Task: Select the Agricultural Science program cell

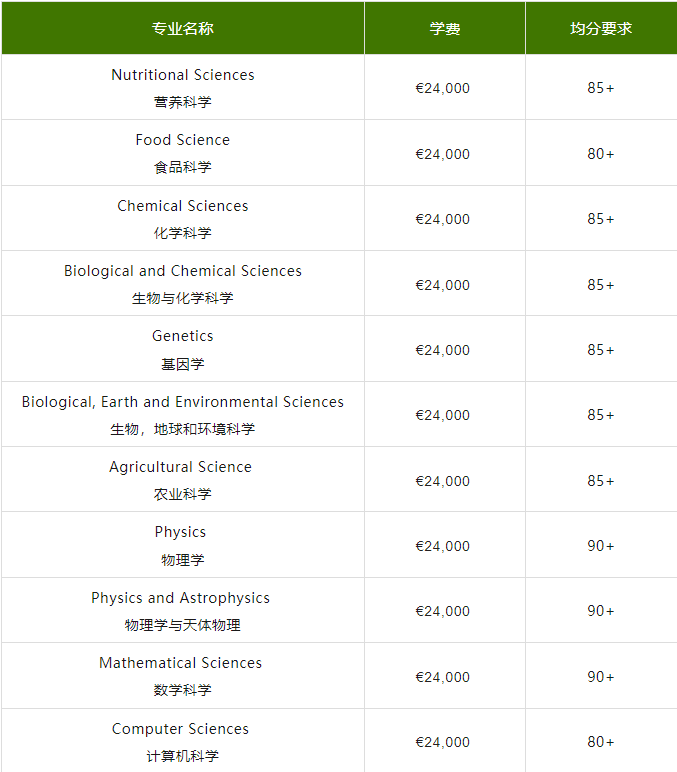Action: coord(183,479)
